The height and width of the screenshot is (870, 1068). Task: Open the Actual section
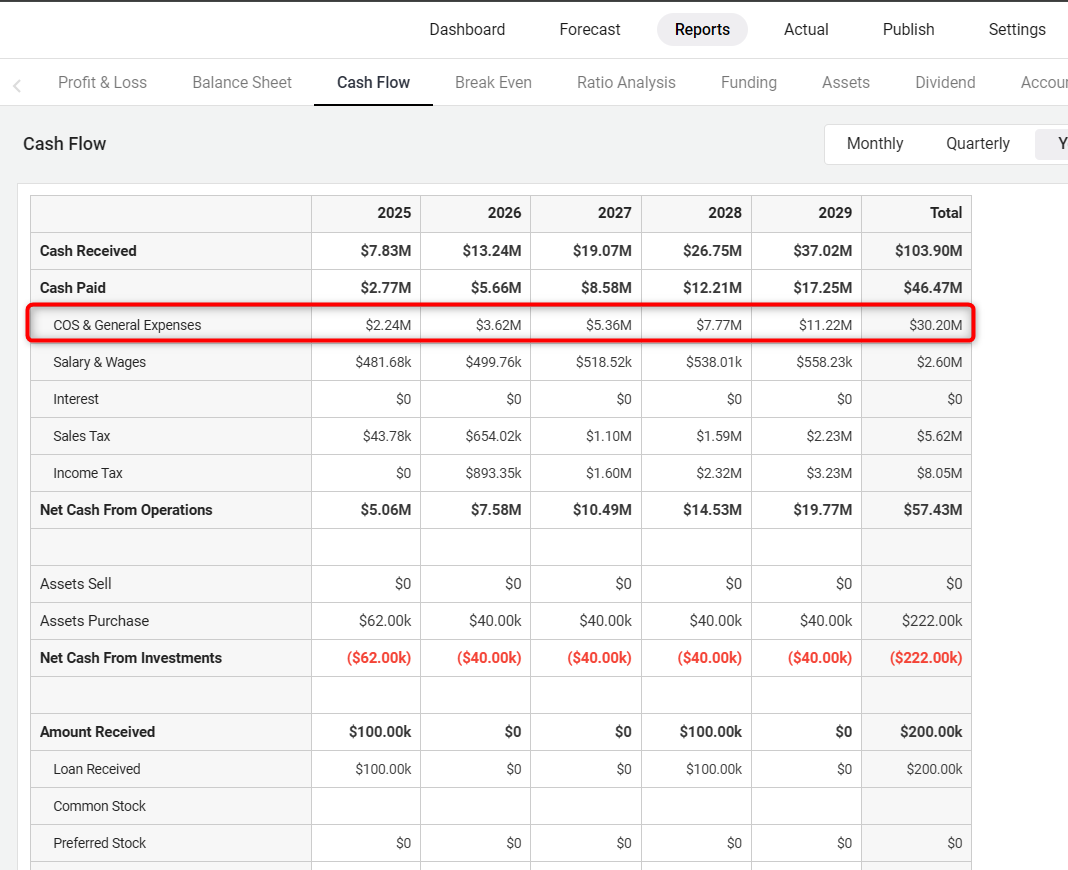806,30
